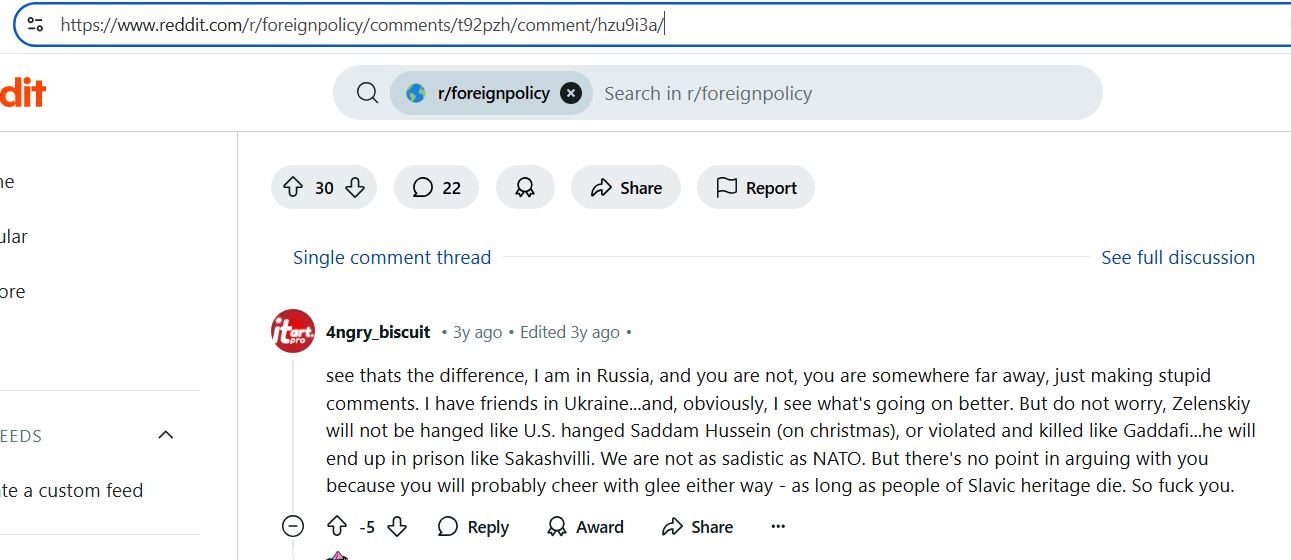
Task: Focus the Search in r/foreignpolicy field
Action: coord(845,93)
